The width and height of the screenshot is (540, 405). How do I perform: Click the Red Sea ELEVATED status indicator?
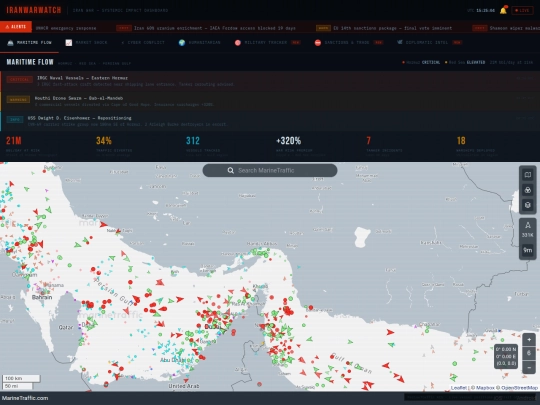(465, 62)
